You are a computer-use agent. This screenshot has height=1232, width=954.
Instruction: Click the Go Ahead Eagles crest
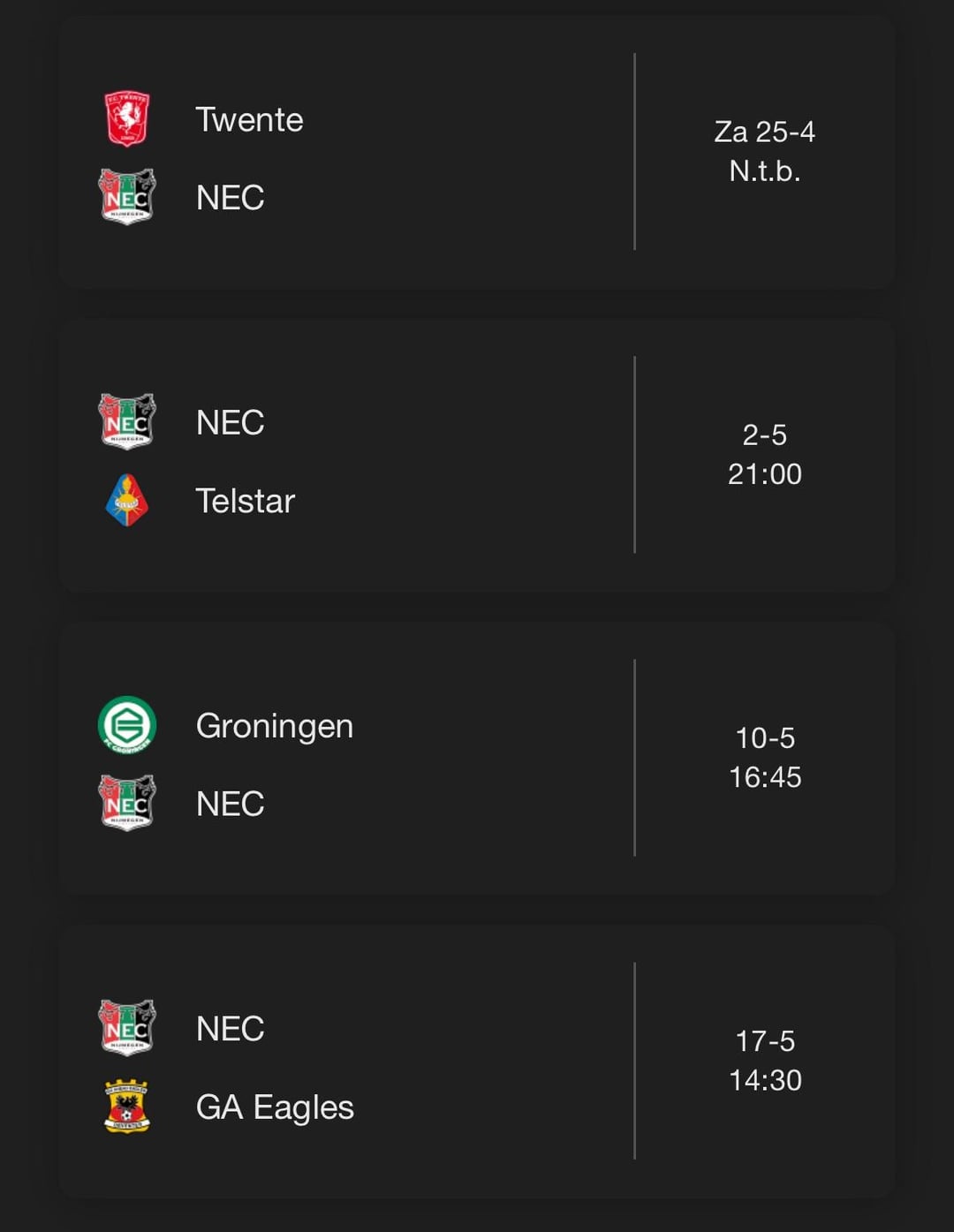(126, 1107)
